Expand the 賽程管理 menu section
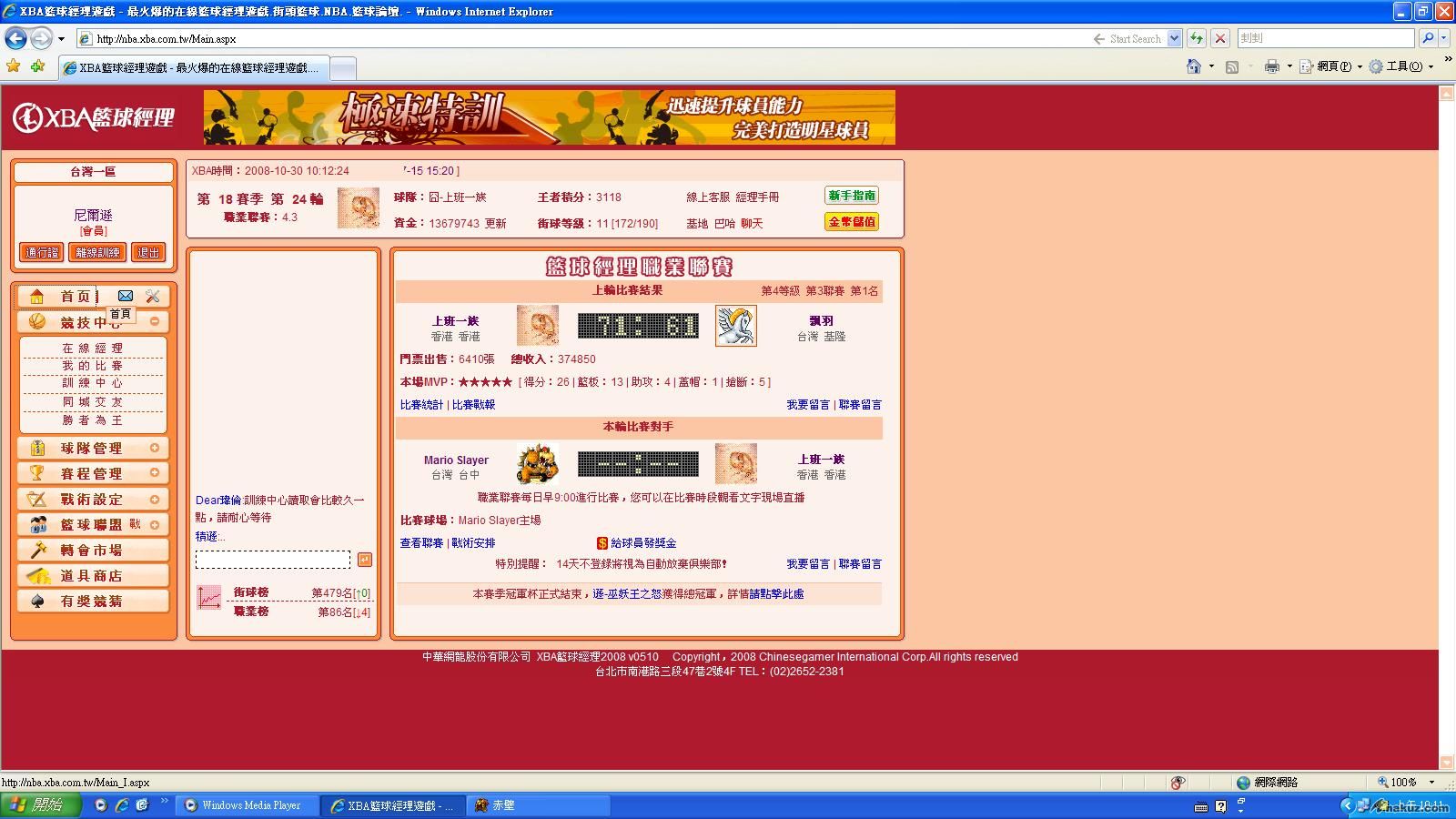The width and height of the screenshot is (1456, 819). [x=155, y=472]
